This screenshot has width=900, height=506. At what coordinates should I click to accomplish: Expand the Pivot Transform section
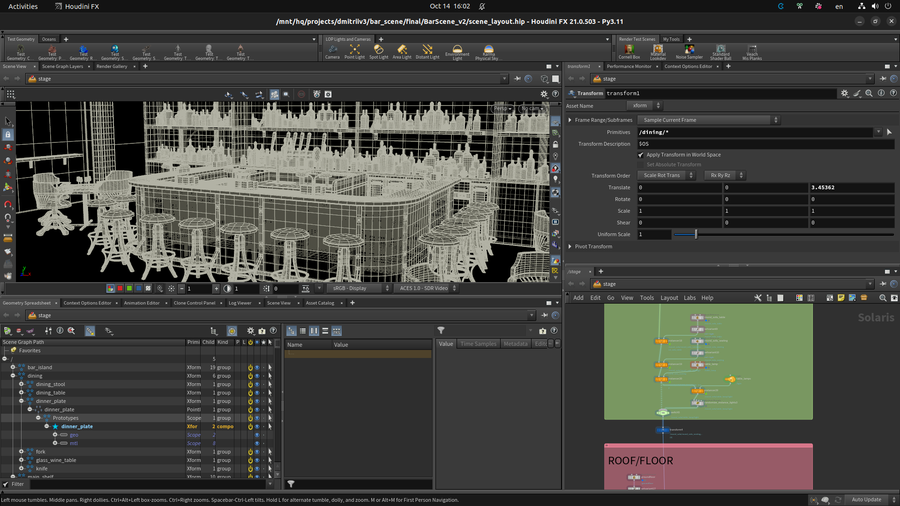pyautogui.click(x=571, y=246)
